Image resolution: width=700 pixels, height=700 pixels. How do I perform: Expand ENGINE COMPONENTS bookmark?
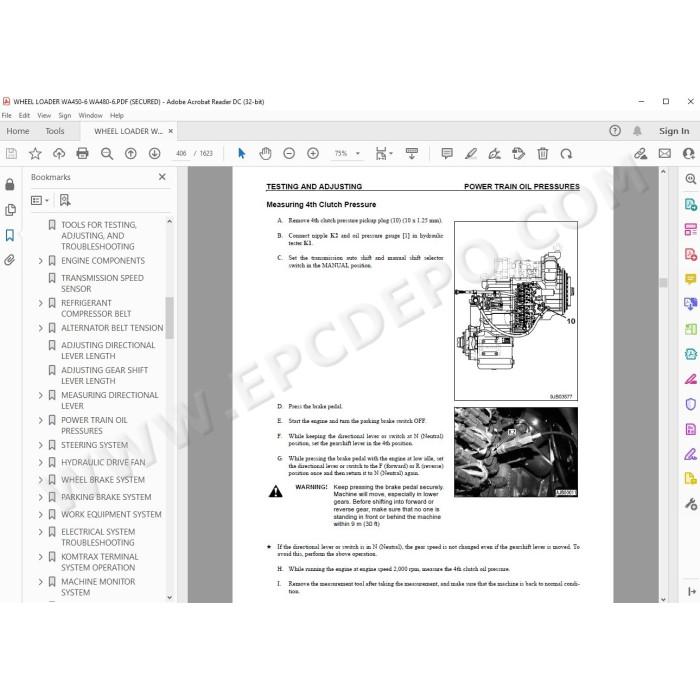coord(41,261)
